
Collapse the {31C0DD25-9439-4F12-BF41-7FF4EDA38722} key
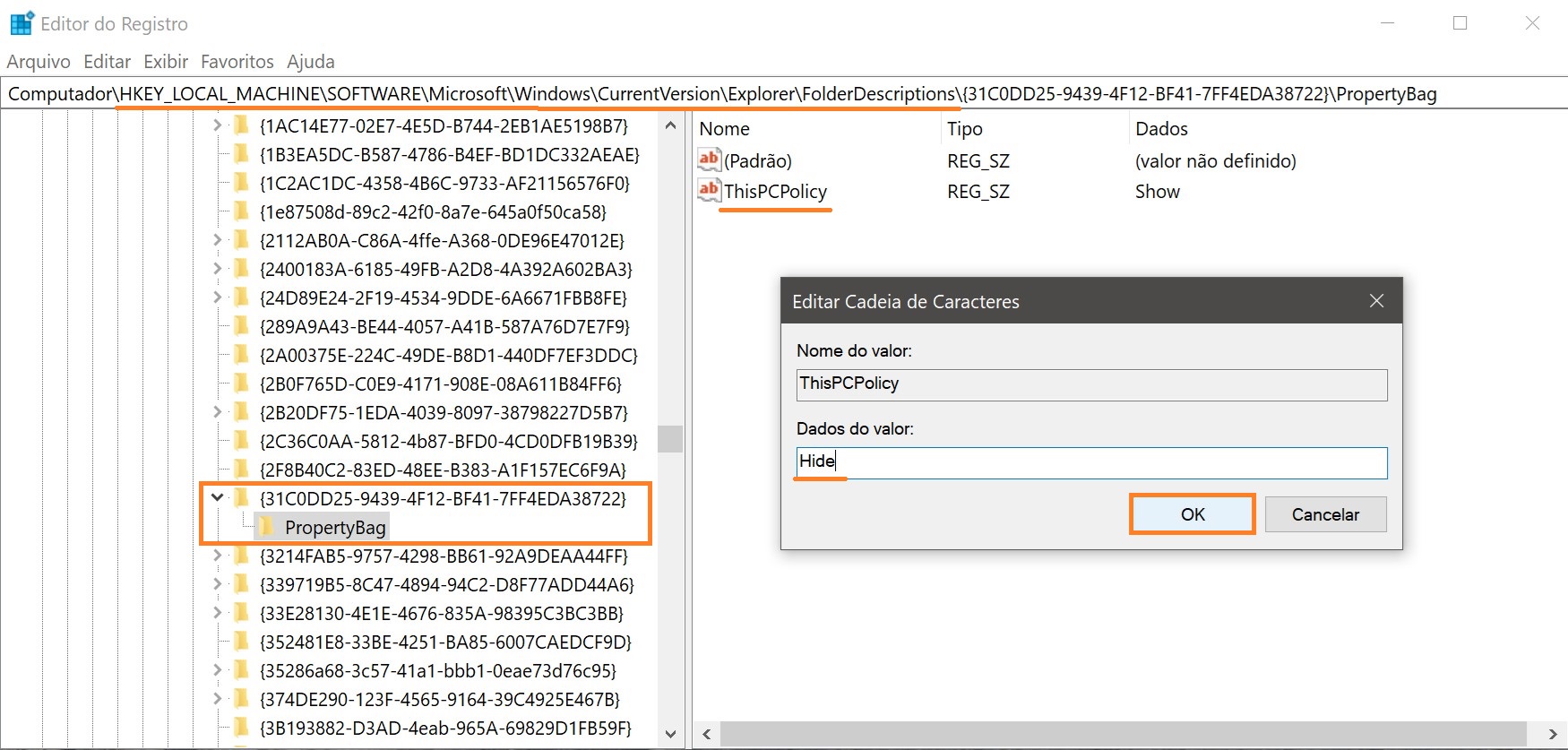(x=217, y=497)
